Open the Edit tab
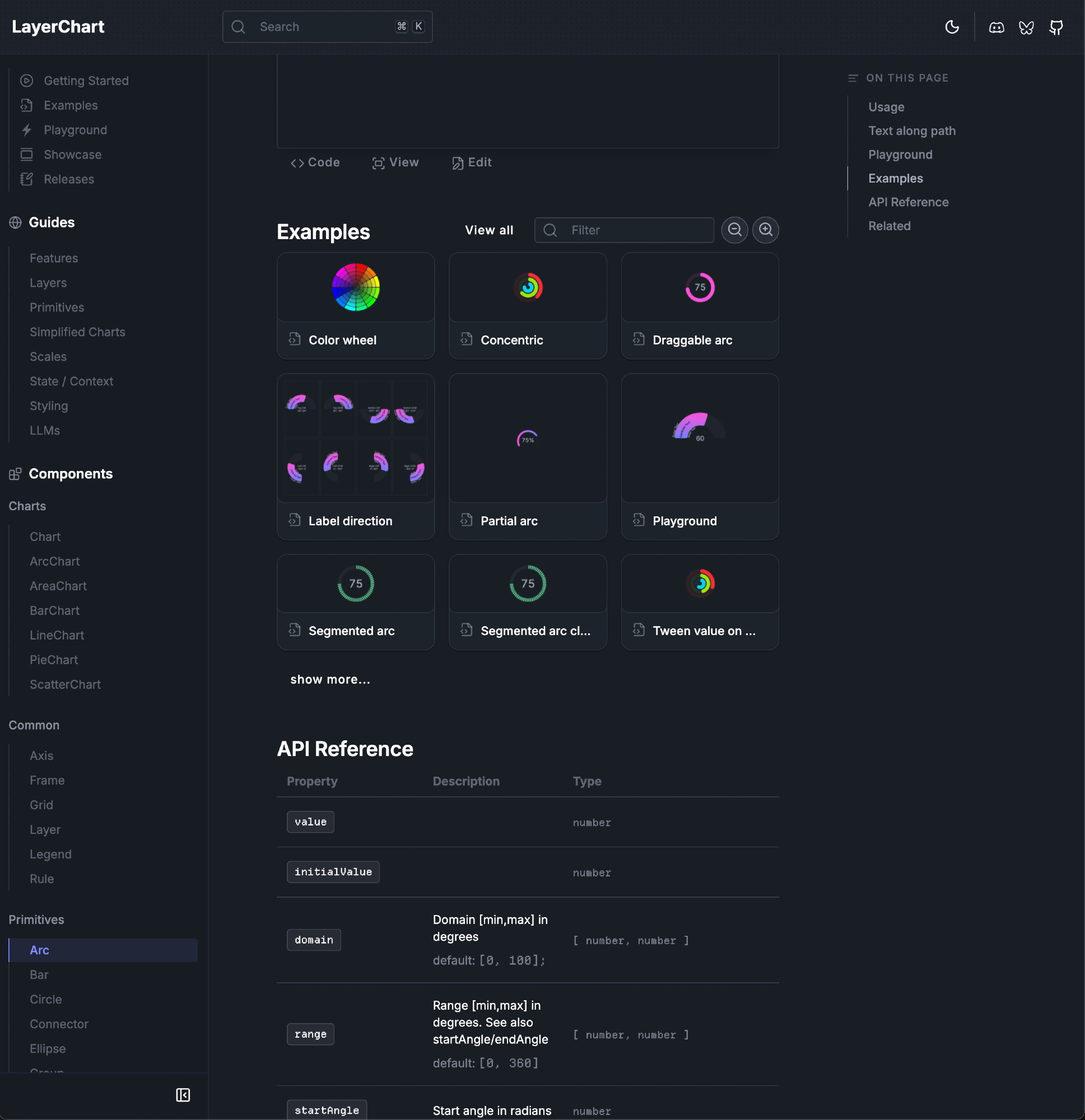This screenshot has width=1085, height=1120. coord(472,162)
